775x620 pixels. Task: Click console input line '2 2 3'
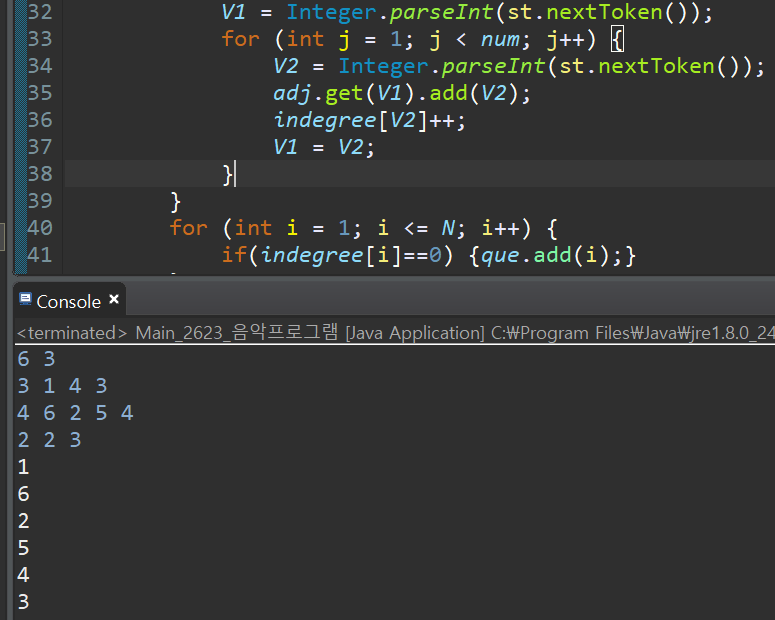point(49,440)
